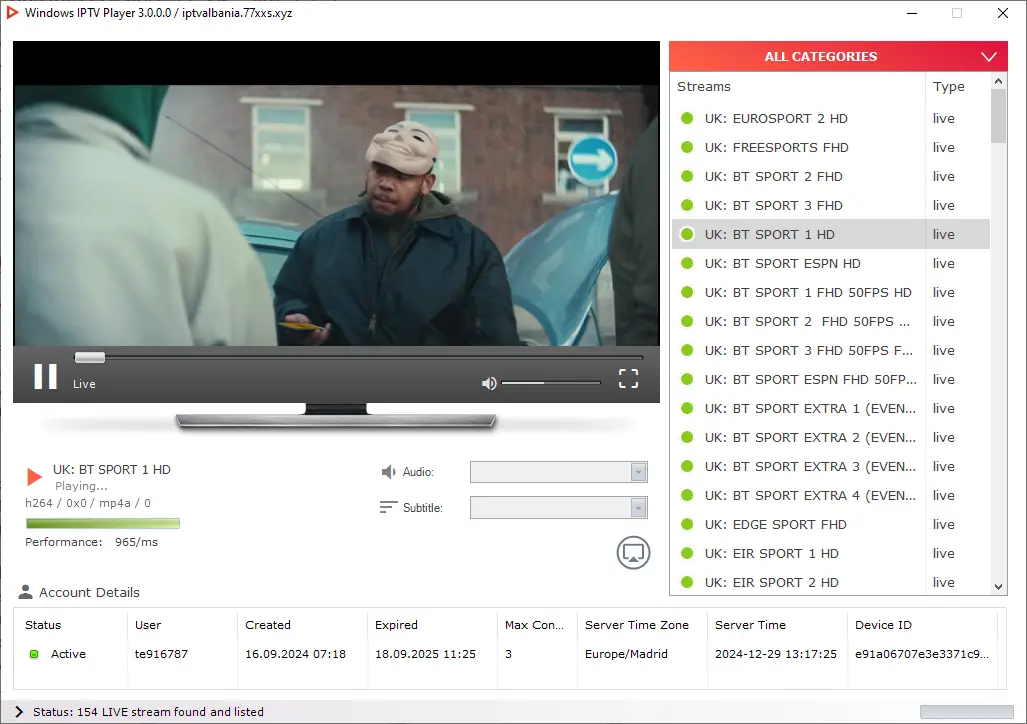Click the green Active status indicator icon
Image resolution: width=1027 pixels, height=724 pixels.
(x=34, y=654)
